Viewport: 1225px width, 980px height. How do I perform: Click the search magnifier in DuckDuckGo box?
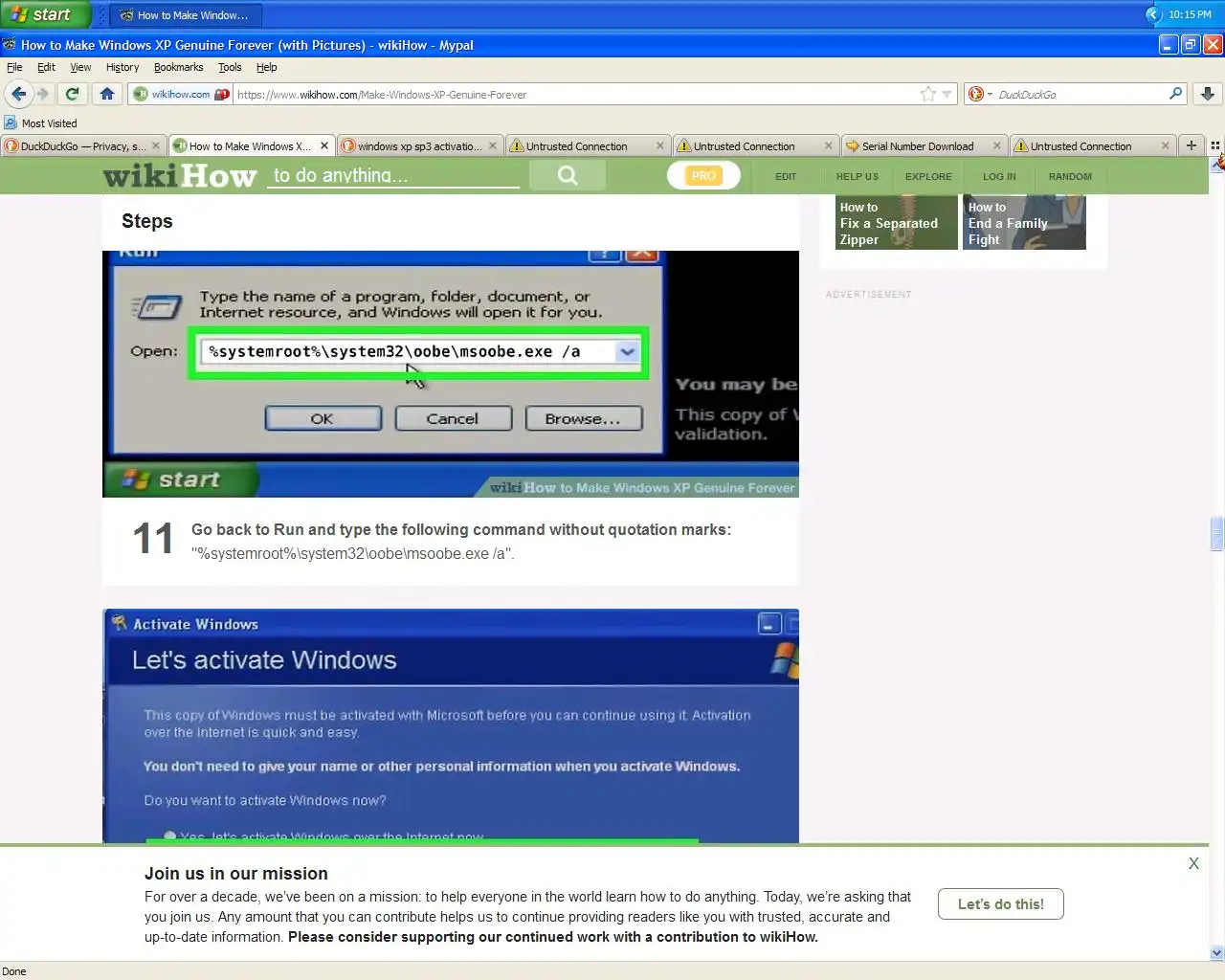tap(1175, 94)
